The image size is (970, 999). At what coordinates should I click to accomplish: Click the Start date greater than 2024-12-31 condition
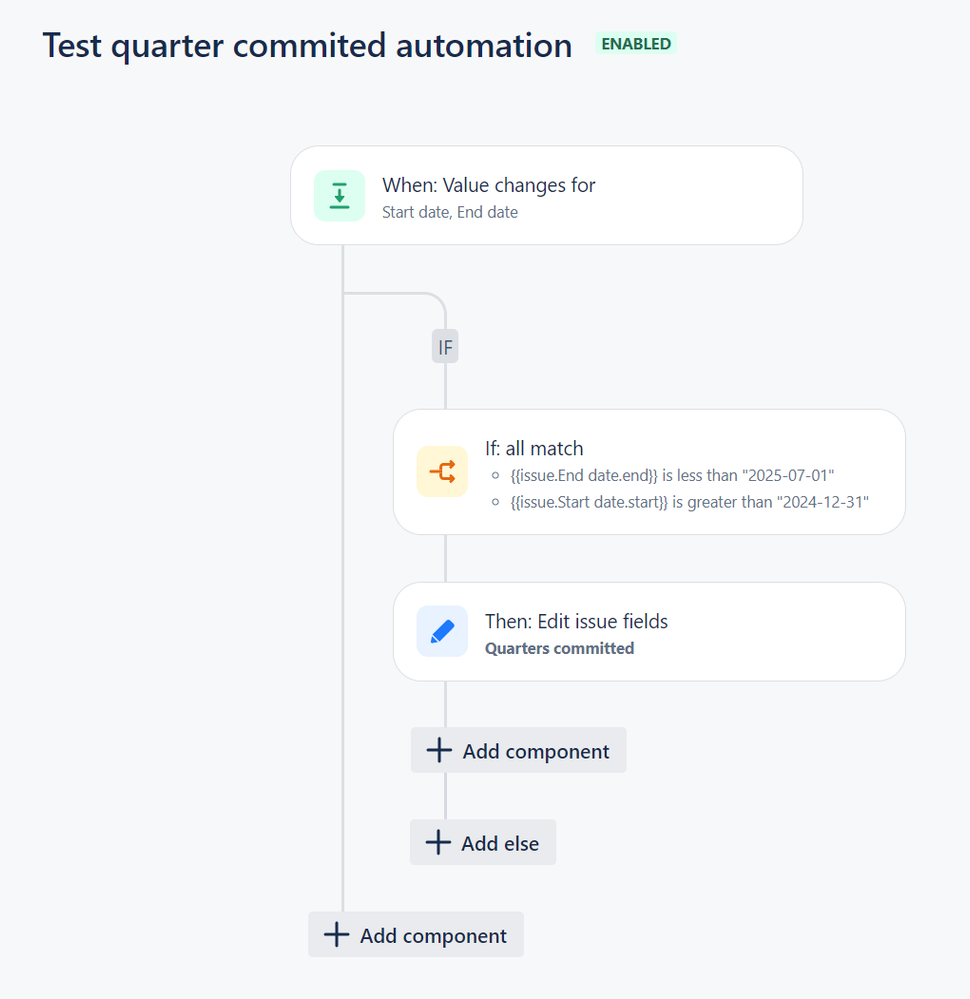(689, 501)
